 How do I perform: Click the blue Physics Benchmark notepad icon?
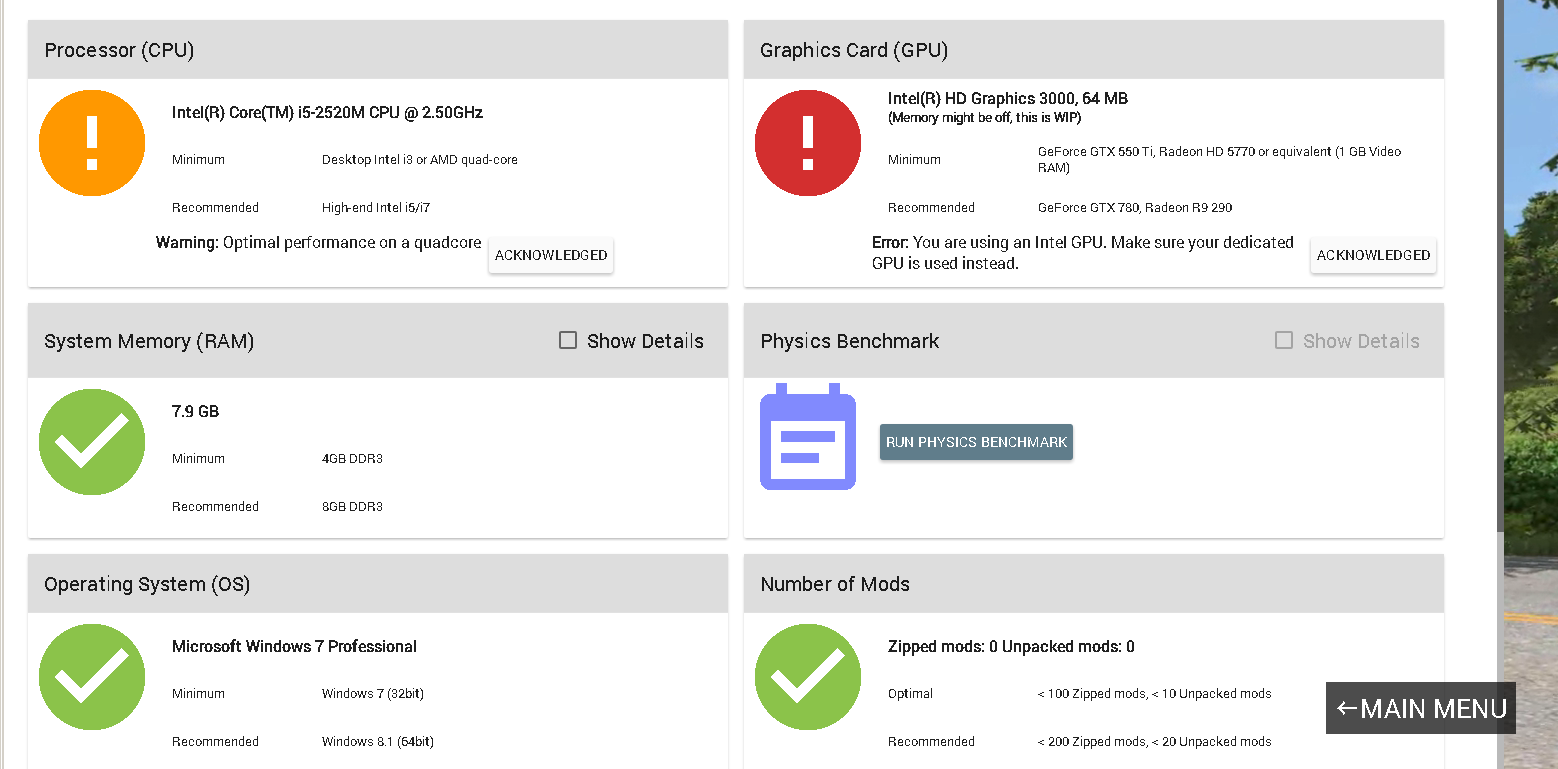click(x=808, y=436)
